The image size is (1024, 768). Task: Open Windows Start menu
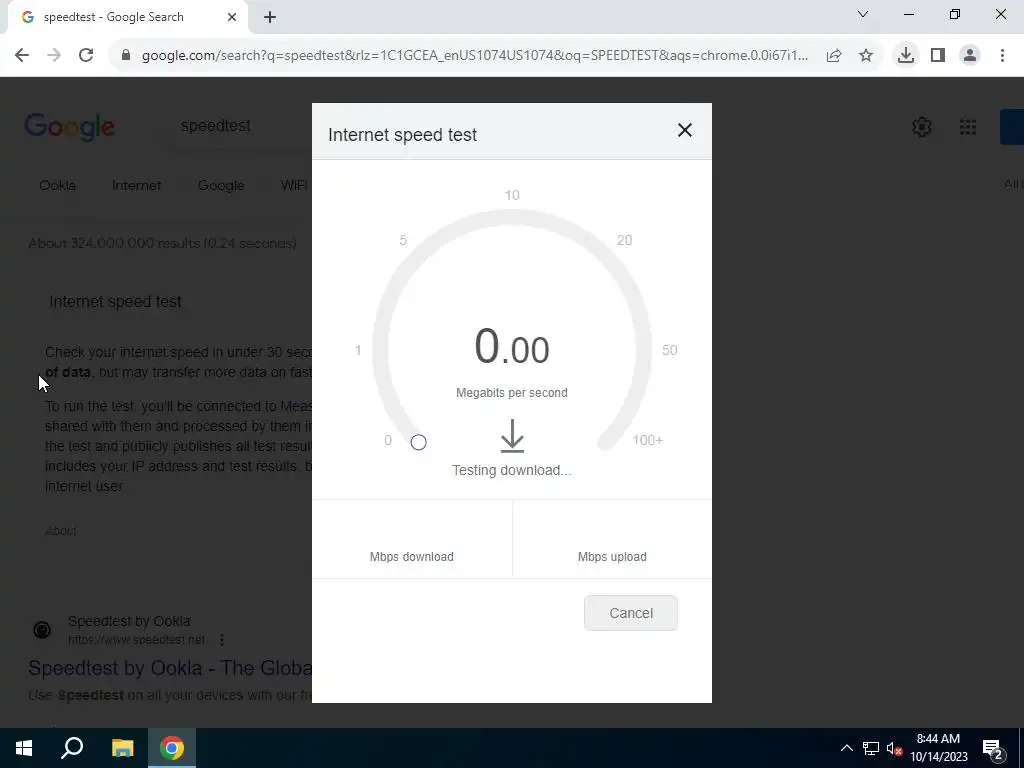[x=24, y=748]
